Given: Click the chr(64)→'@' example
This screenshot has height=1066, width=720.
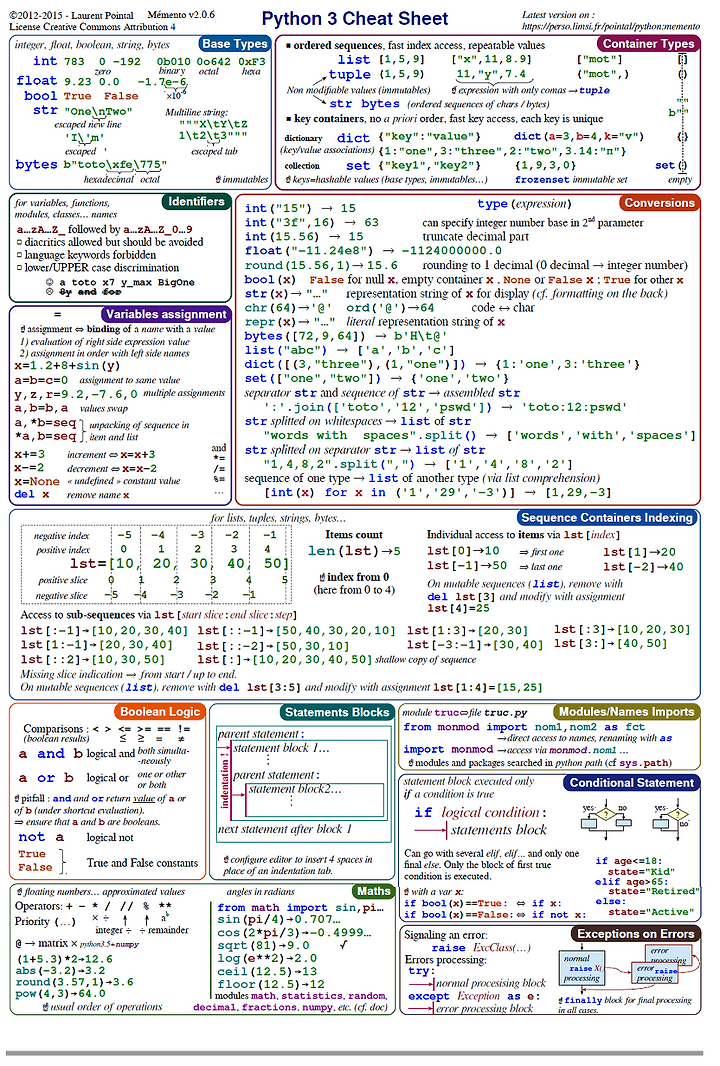Looking at the screenshot, I should 288,307.
